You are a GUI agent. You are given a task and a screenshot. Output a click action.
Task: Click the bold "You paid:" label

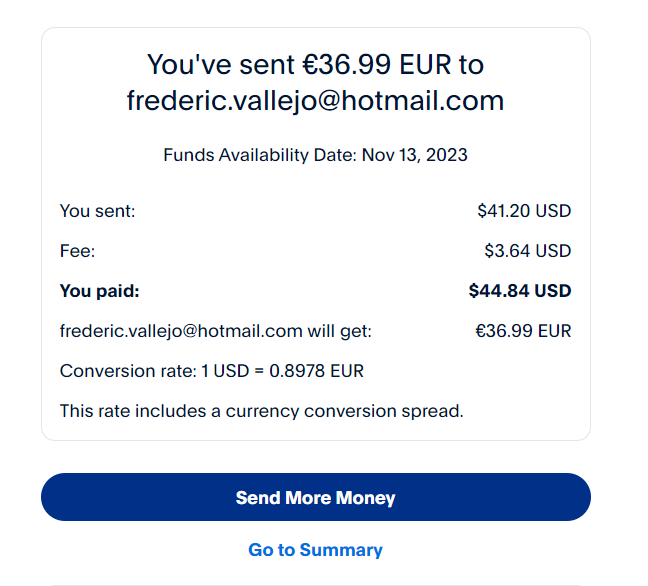coord(100,291)
